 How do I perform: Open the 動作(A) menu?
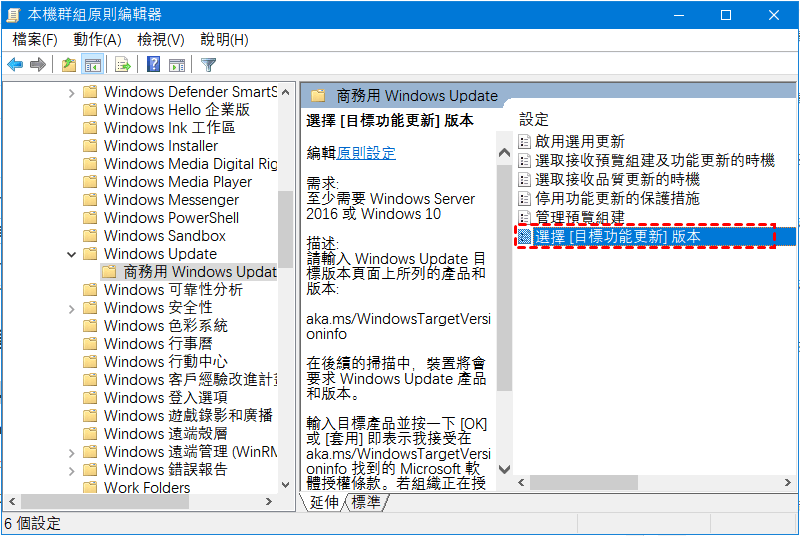tap(97, 40)
